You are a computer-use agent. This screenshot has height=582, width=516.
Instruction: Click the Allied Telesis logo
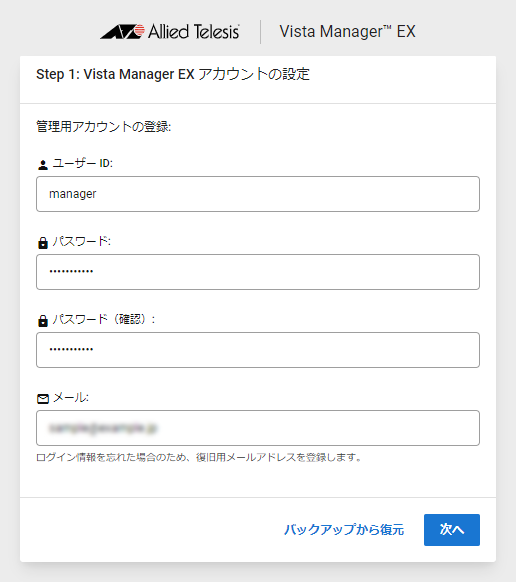(170, 32)
